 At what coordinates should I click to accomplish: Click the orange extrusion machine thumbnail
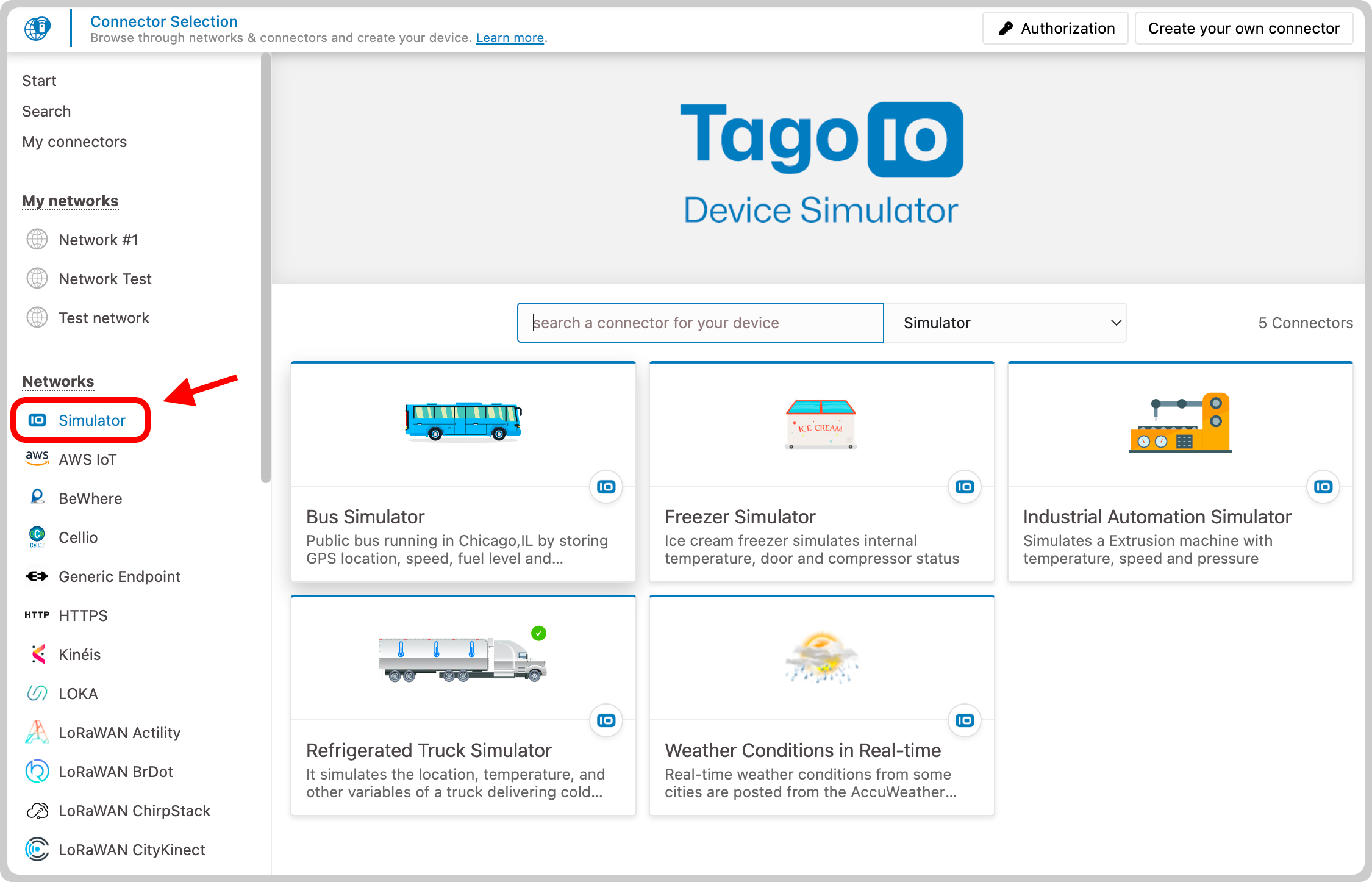click(1180, 422)
